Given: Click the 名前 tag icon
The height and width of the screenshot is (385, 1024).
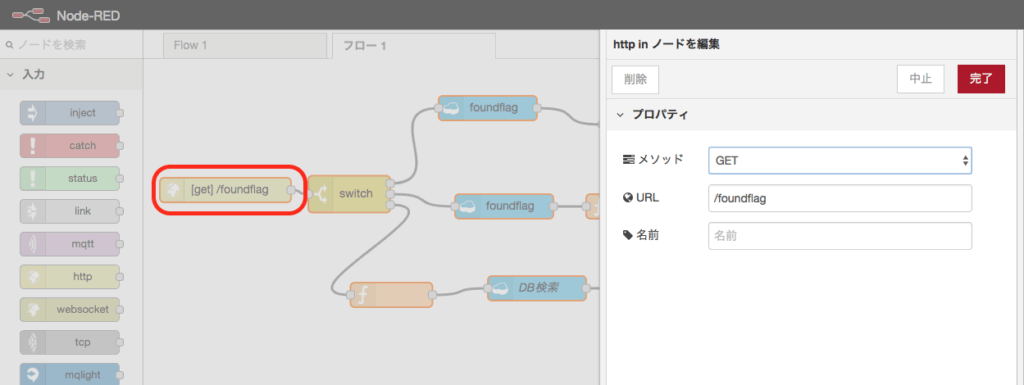Looking at the screenshot, I should tap(629, 236).
